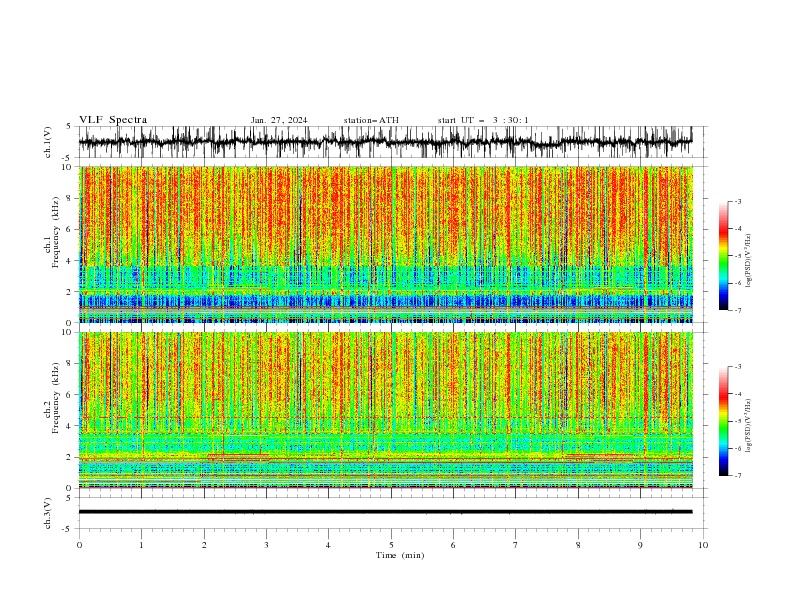Click the ch.1 PSD color bar
The height and width of the screenshot is (612, 792).
(x=724, y=256)
